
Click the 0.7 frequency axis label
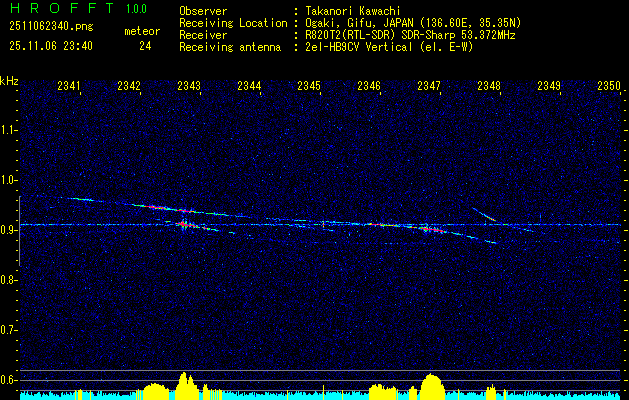pos(9,329)
